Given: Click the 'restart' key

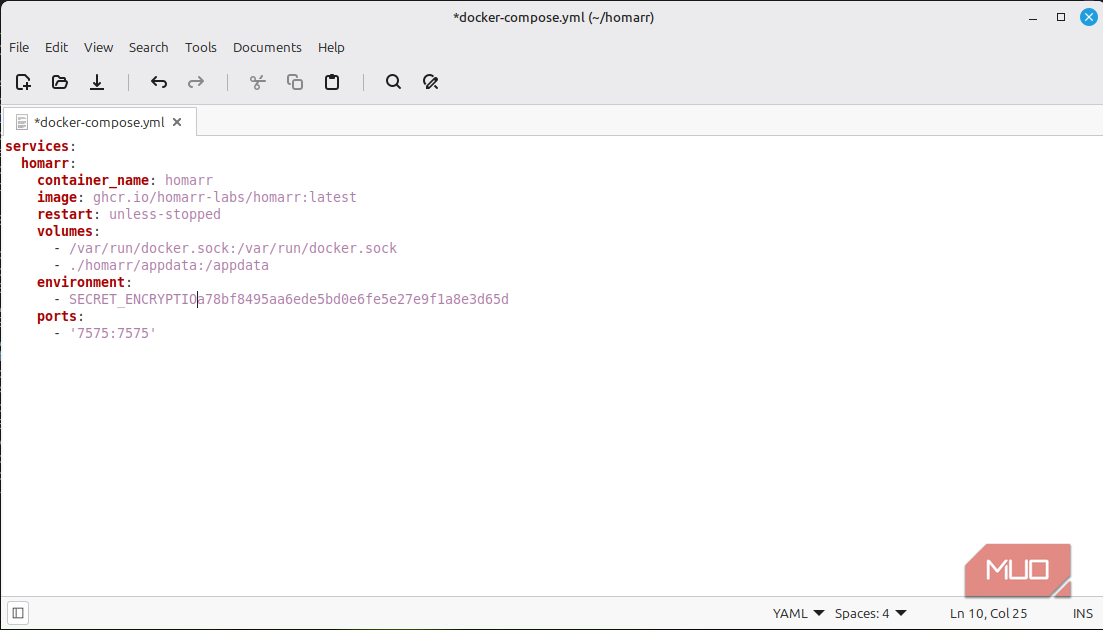Looking at the screenshot, I should tap(65, 214).
